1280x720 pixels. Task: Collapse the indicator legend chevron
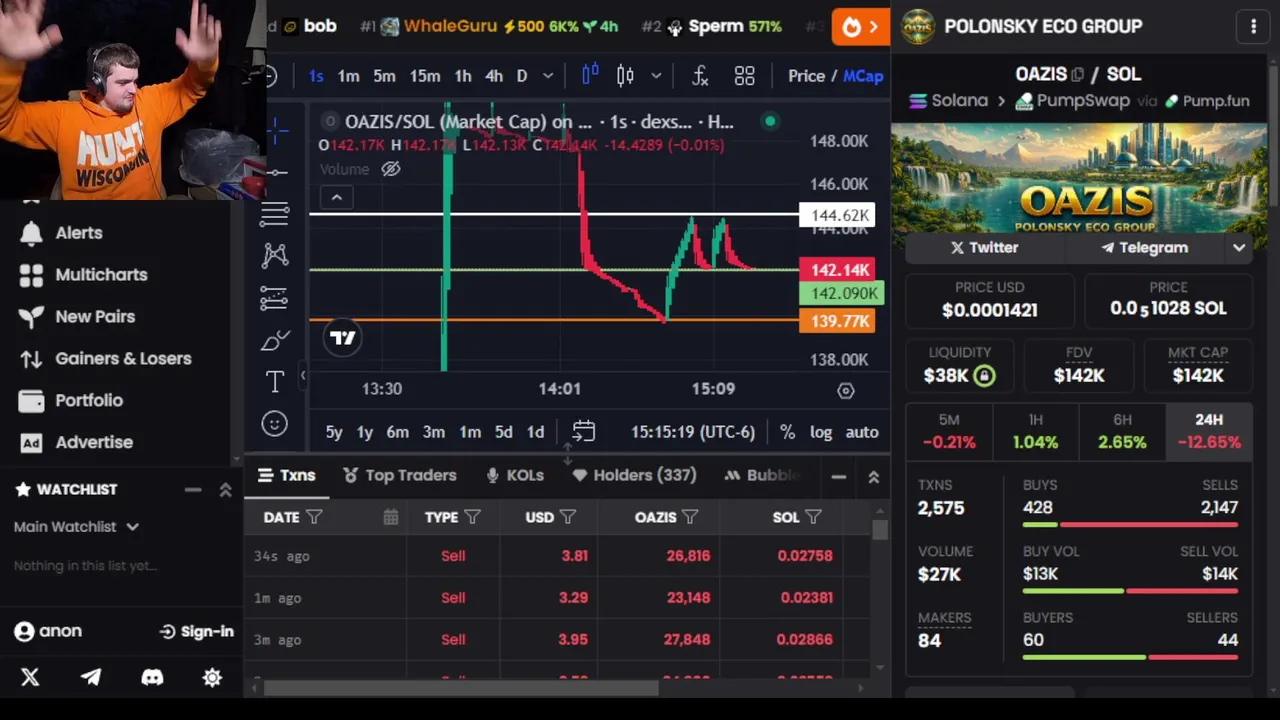click(x=337, y=198)
